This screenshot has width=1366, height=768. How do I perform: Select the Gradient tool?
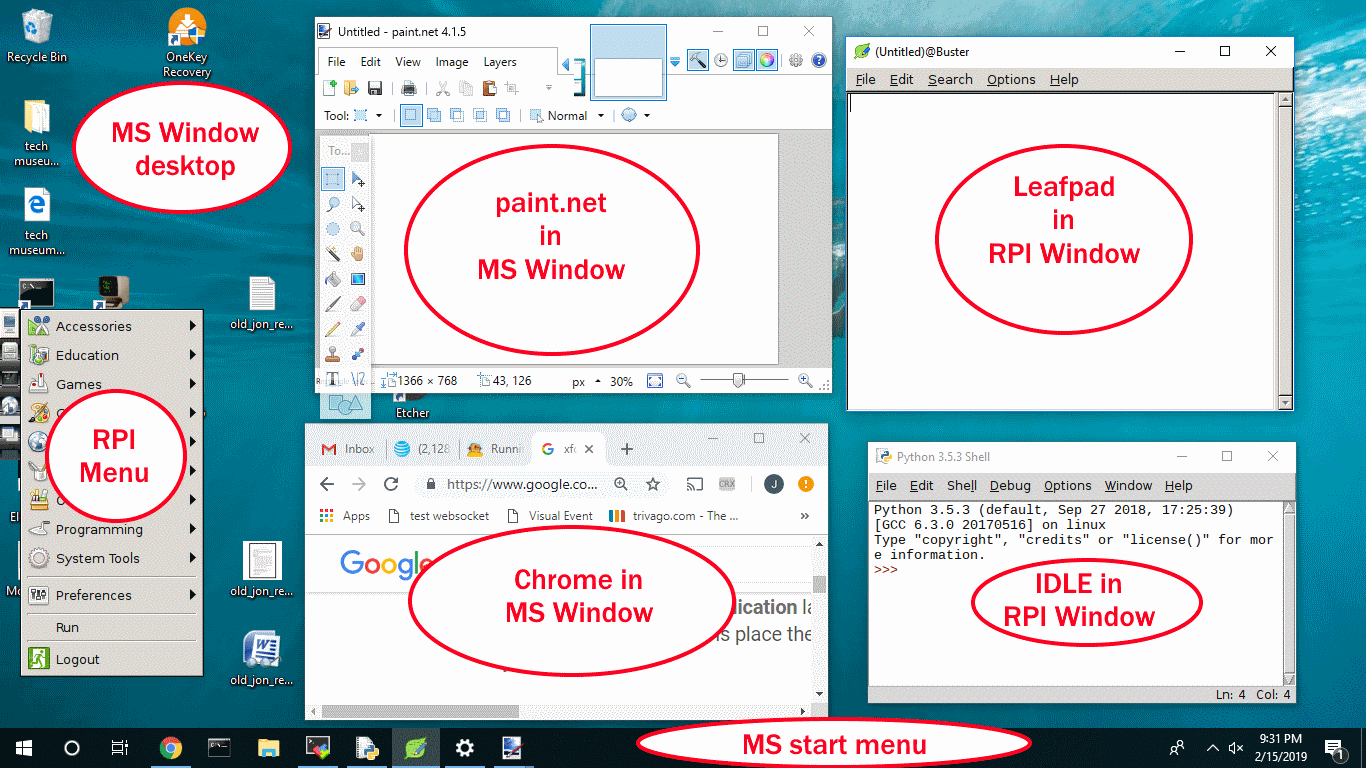click(357, 279)
